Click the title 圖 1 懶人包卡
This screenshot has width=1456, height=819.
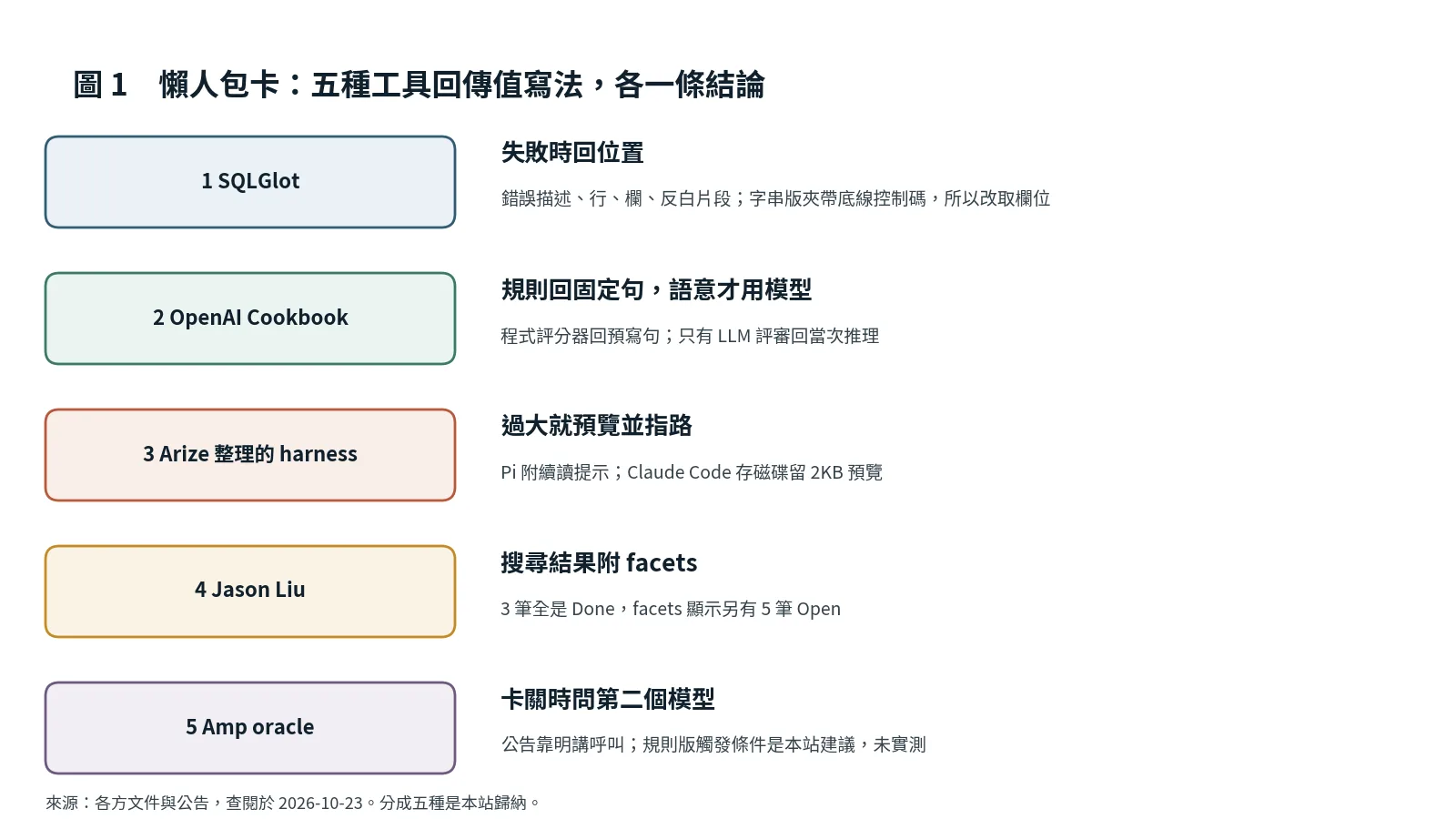419,85
